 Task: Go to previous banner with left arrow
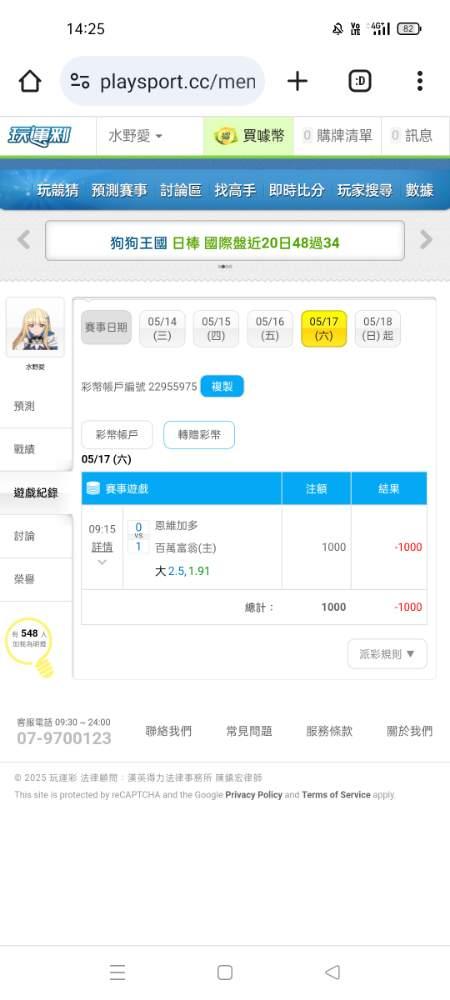[24, 240]
